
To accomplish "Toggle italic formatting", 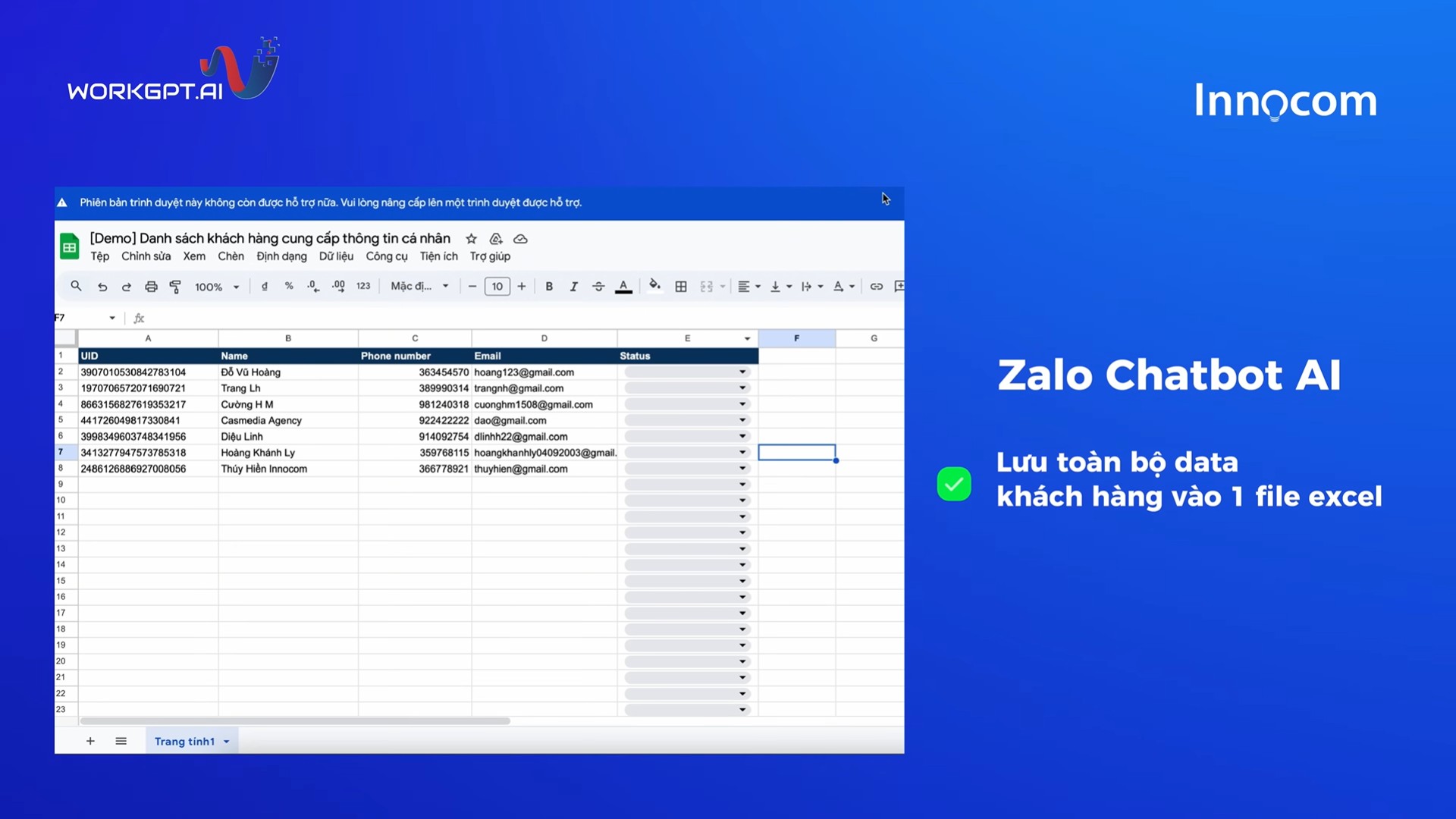I will point(574,286).
